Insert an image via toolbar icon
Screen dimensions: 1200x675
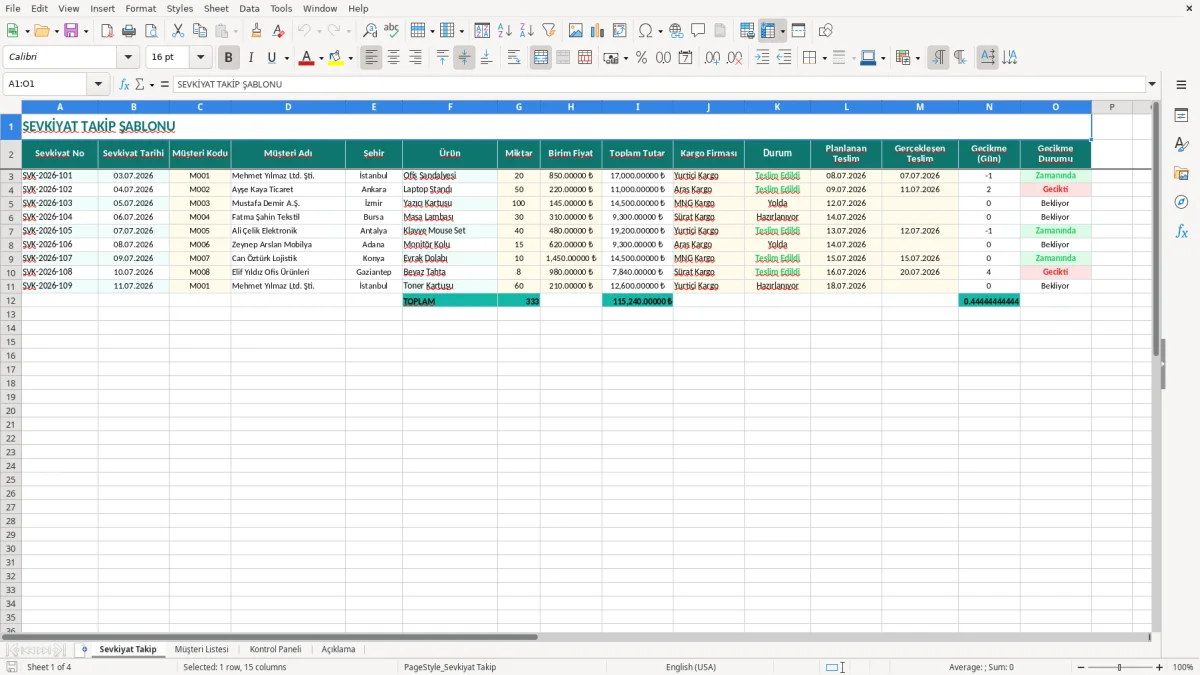coord(576,31)
